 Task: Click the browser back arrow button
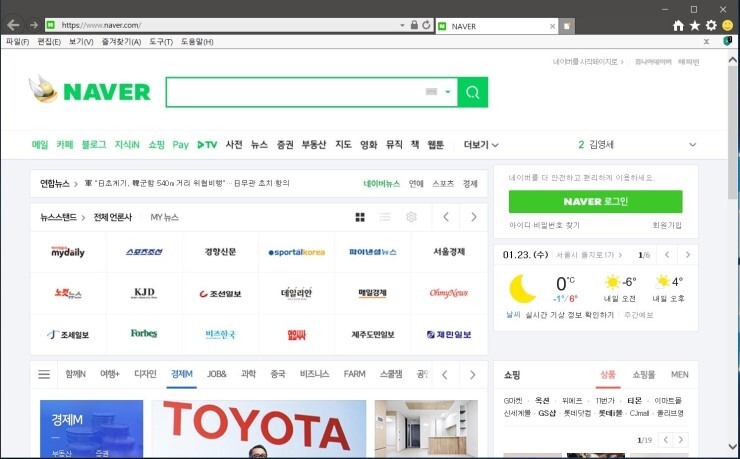(13, 25)
